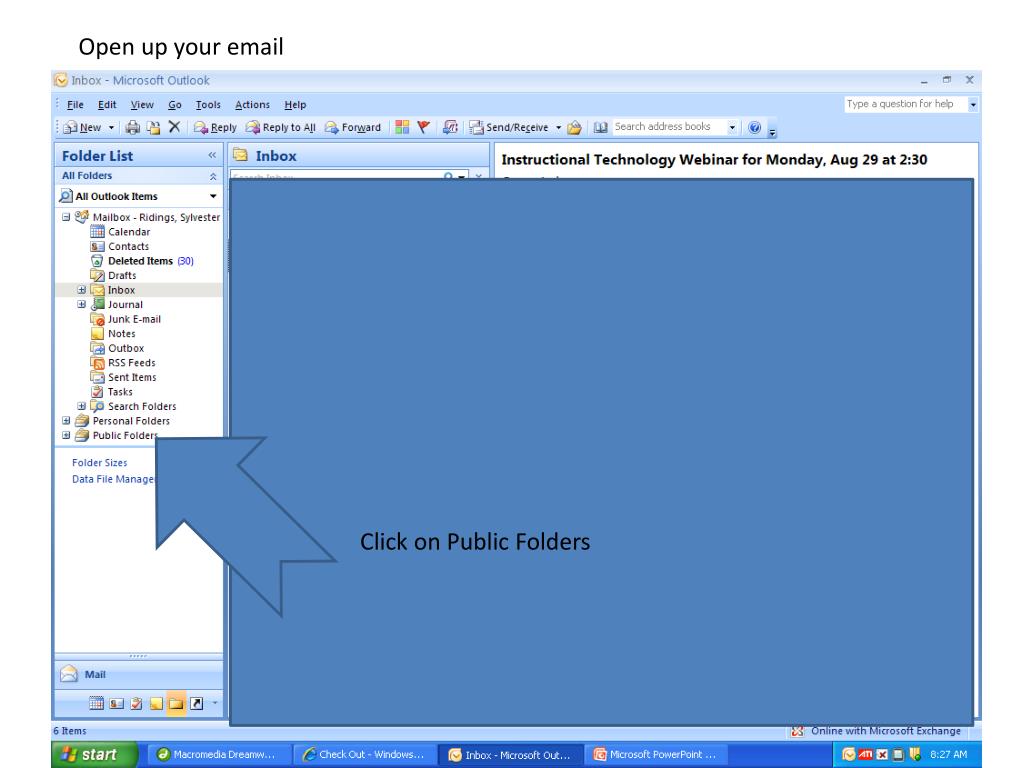Viewport: 1024px width, 768px height.
Task: Open the Edit menu
Action: 107,104
